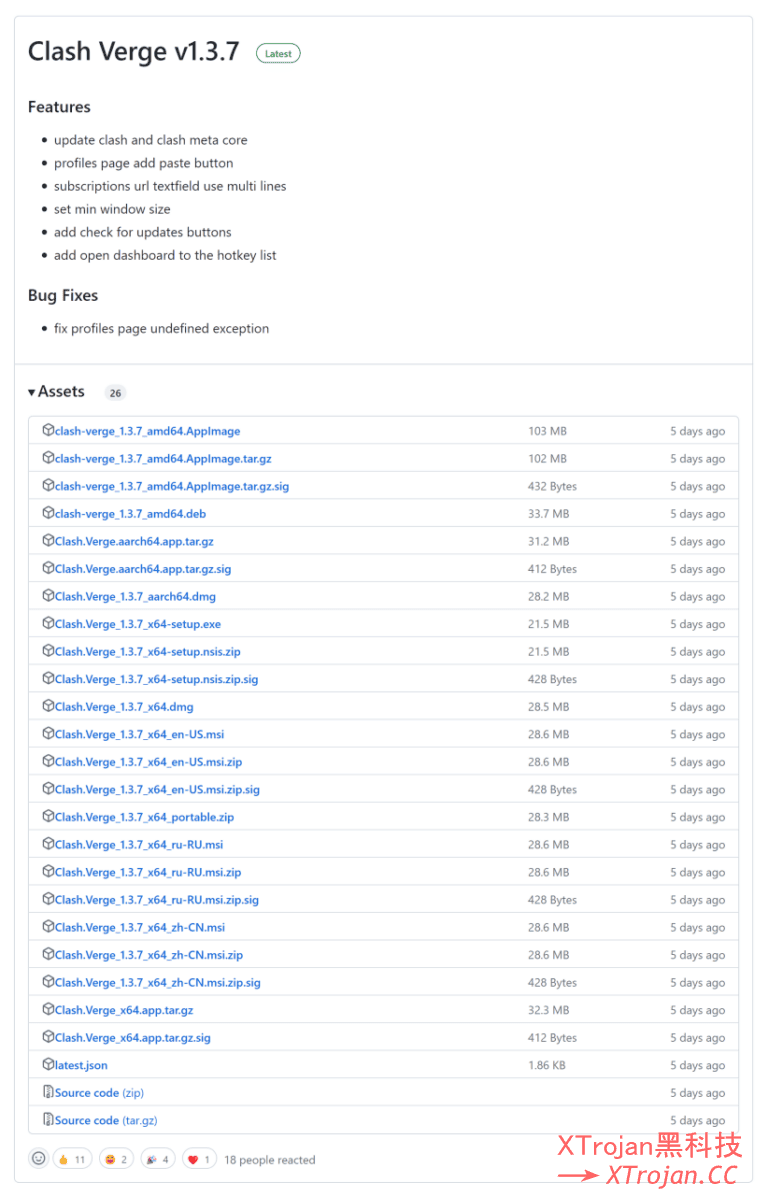Click the heart reaction button
Image resolution: width=768 pixels, height=1196 pixels.
tap(199, 1160)
